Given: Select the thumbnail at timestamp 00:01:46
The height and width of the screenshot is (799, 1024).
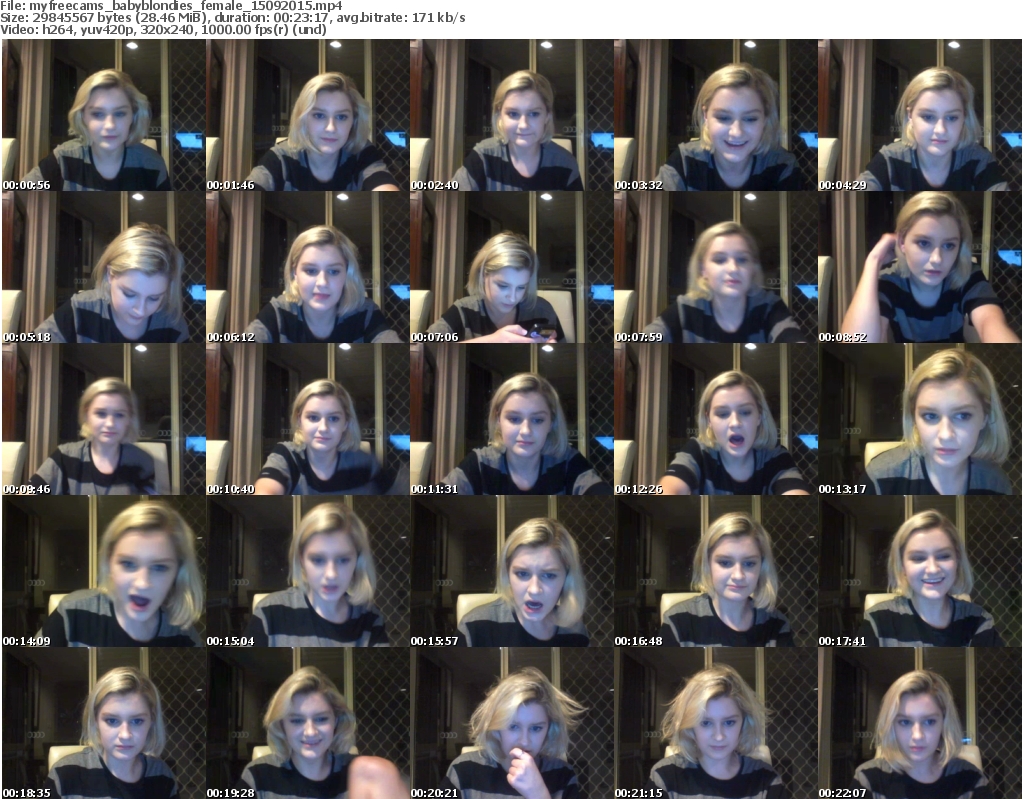Looking at the screenshot, I should pyautogui.click(x=308, y=115).
